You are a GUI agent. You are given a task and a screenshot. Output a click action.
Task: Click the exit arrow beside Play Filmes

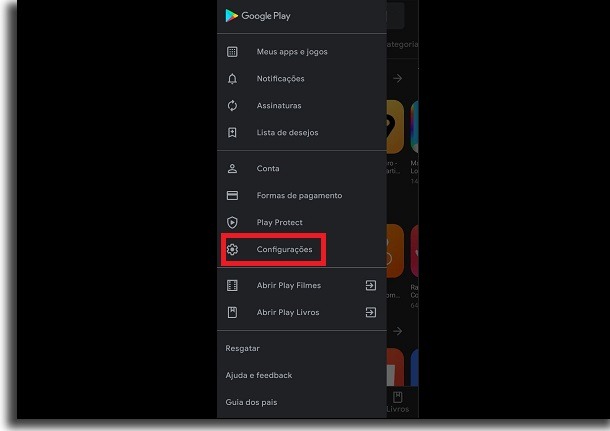[x=371, y=286]
